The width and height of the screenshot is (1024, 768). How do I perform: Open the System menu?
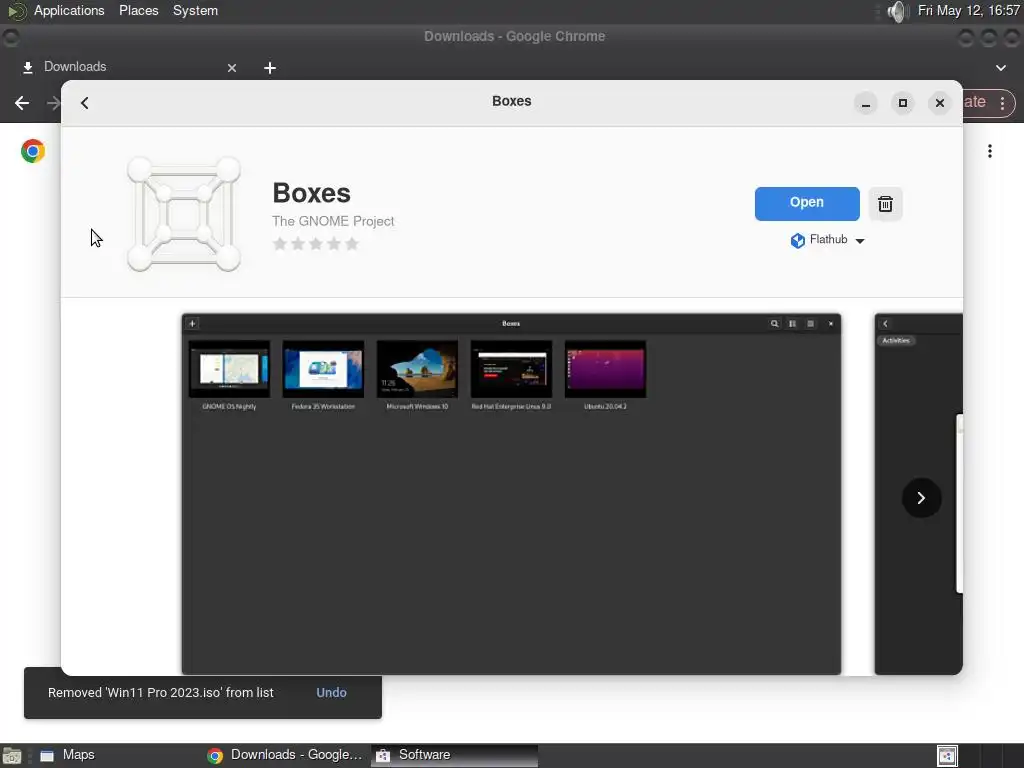point(195,10)
